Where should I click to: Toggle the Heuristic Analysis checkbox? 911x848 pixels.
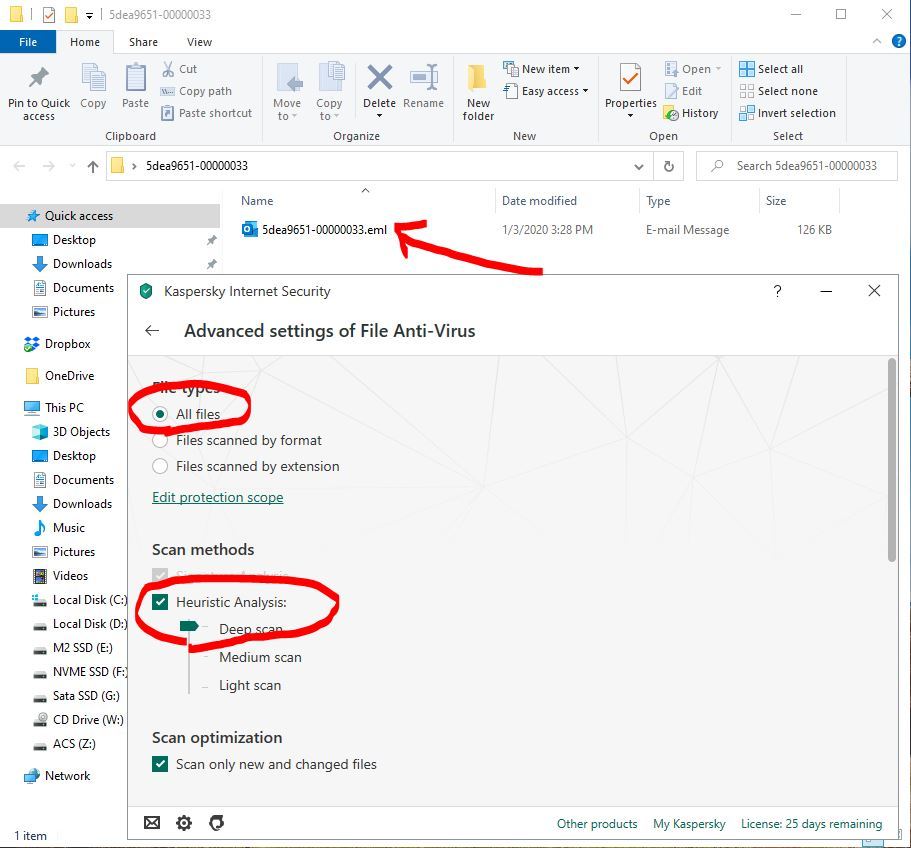[160, 602]
